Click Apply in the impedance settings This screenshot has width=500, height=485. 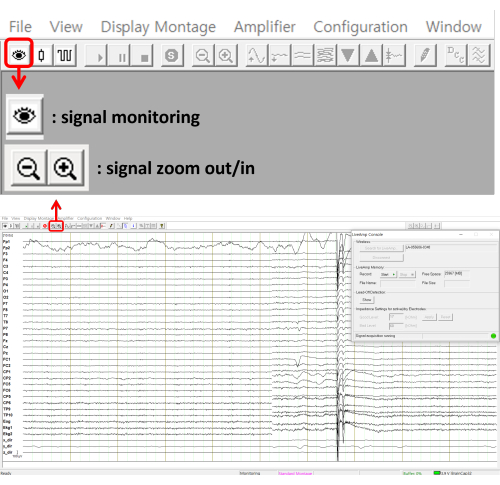429,317
